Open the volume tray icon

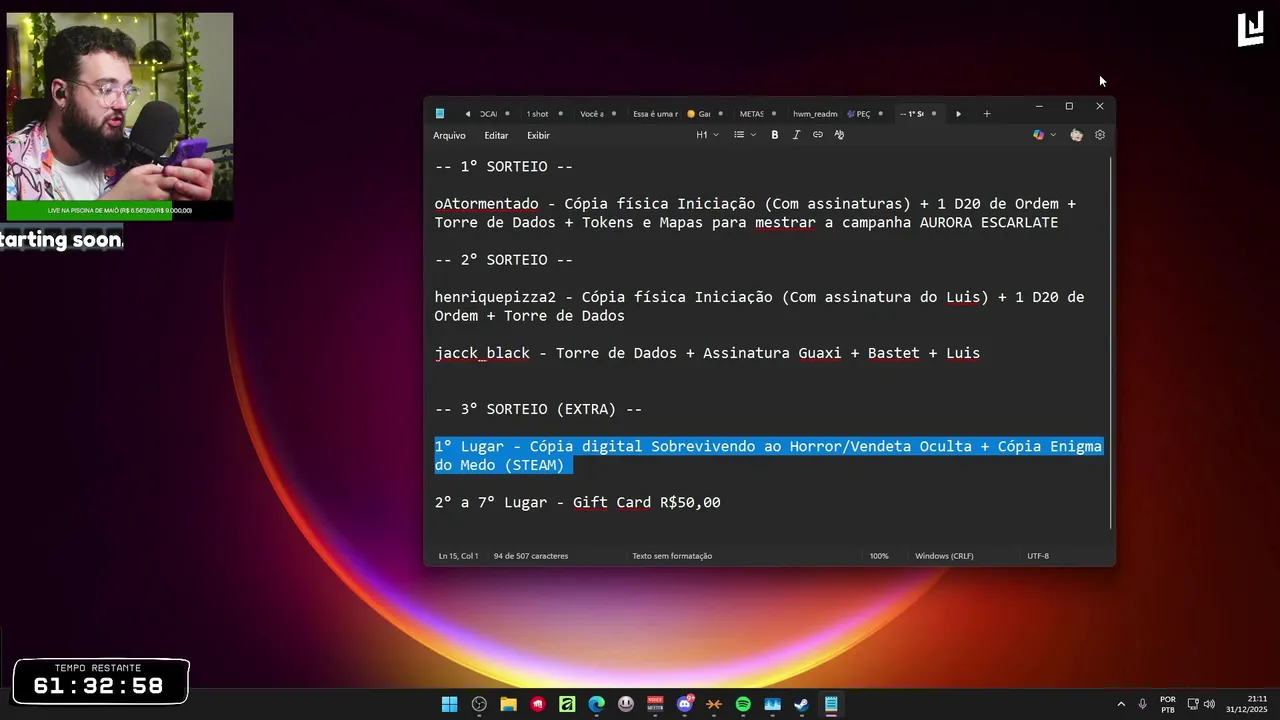coord(1209,704)
